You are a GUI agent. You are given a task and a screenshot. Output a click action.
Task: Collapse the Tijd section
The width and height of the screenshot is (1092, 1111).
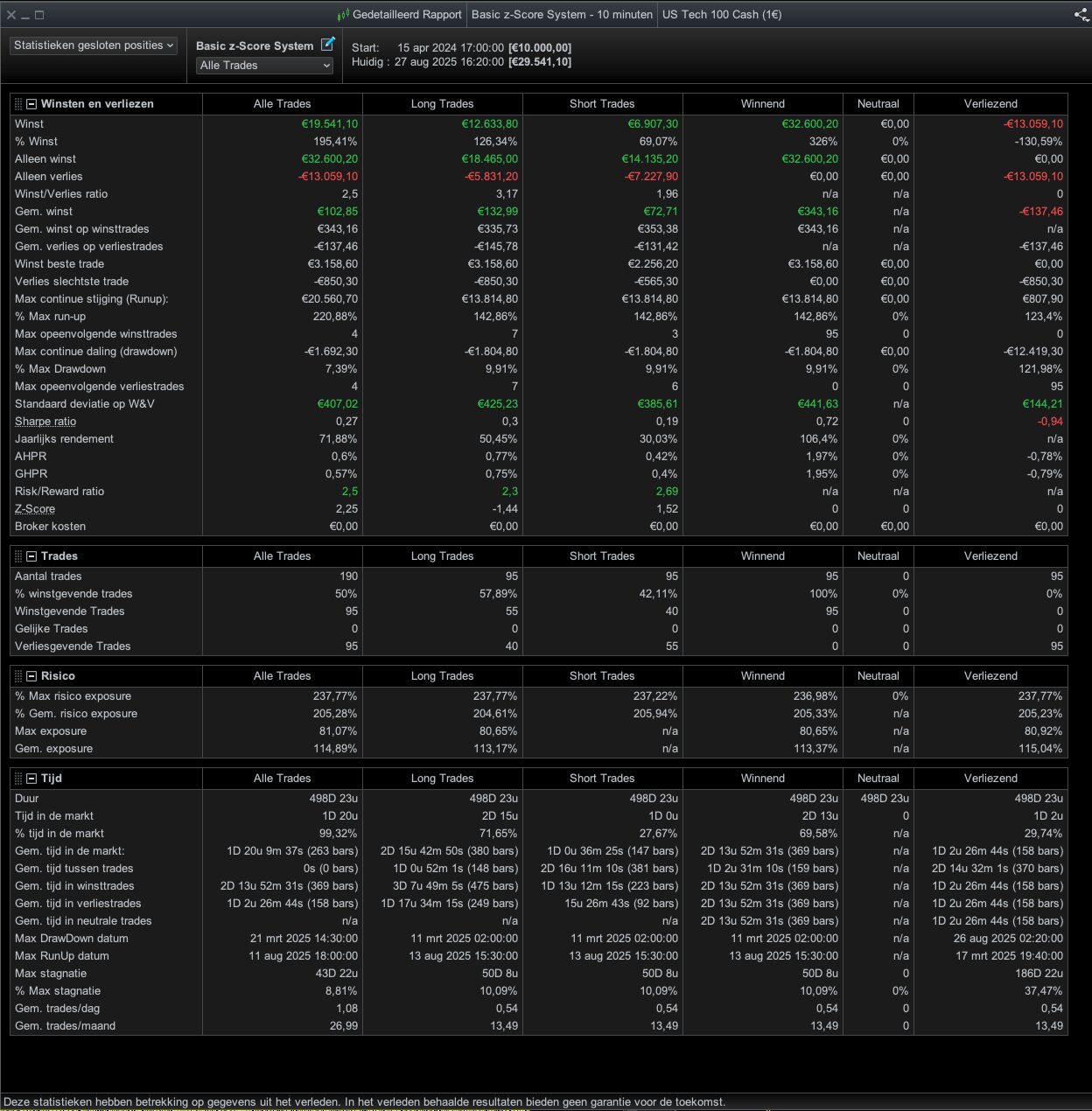31,778
